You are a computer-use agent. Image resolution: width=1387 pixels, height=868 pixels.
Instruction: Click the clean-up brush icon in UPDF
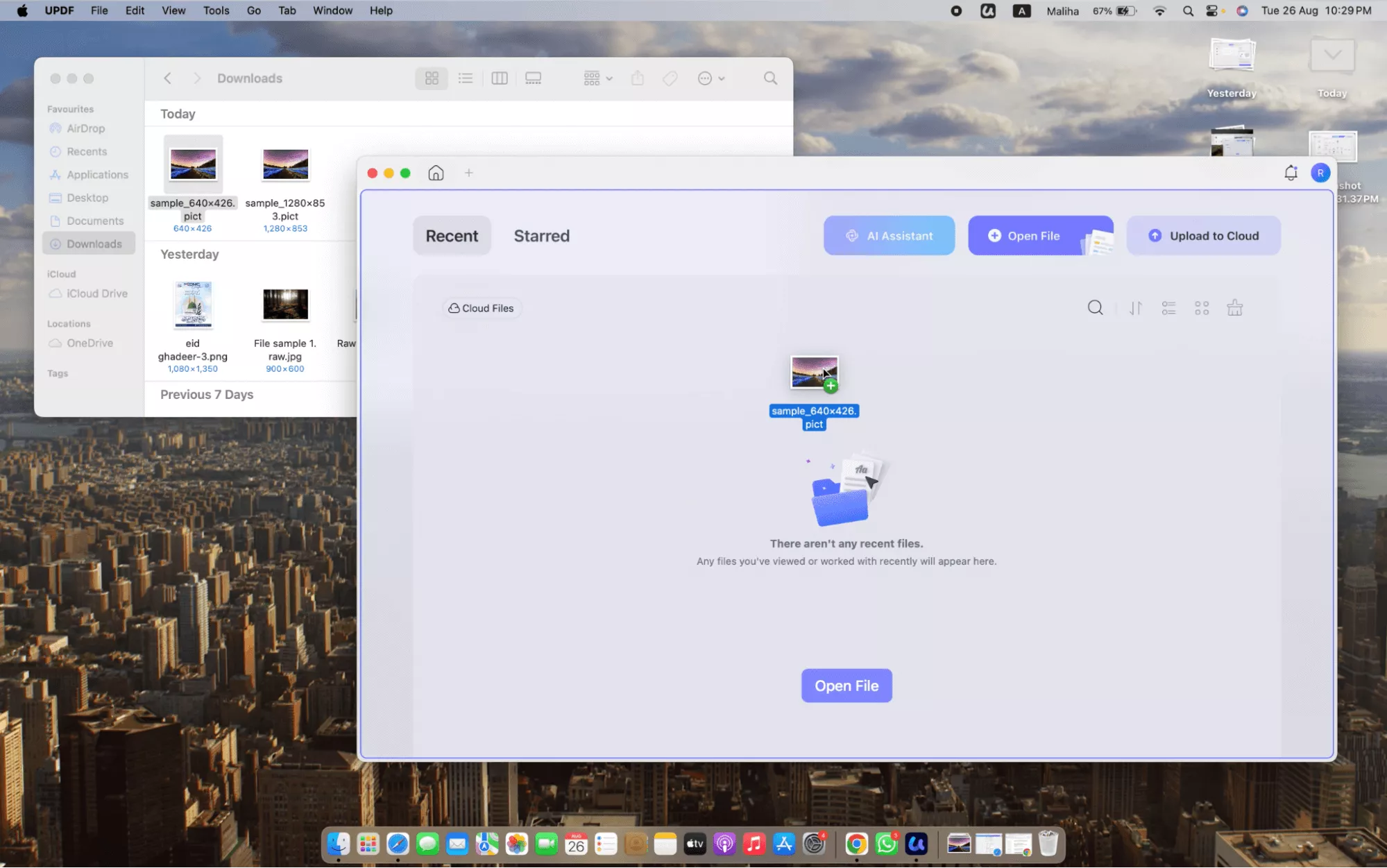1235,307
